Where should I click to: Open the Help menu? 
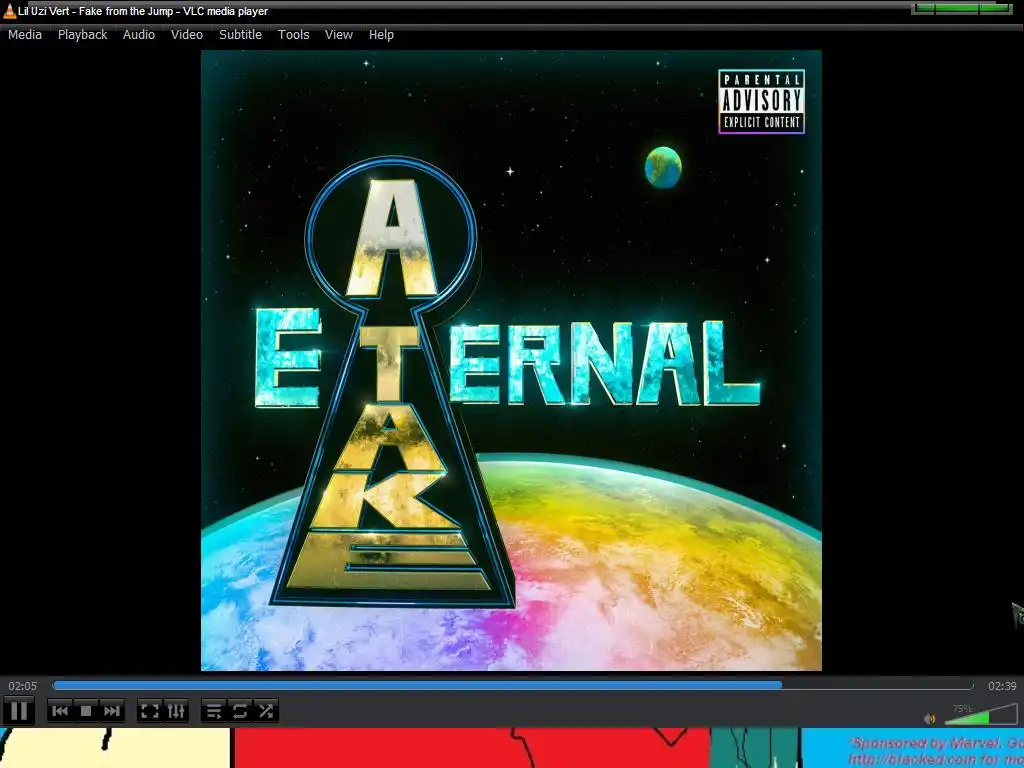[x=381, y=35]
